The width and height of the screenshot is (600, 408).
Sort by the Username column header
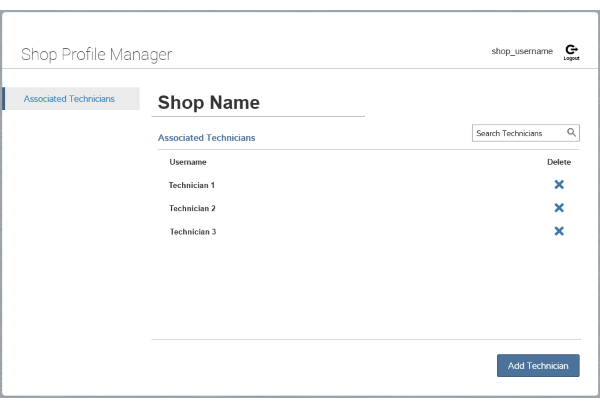(188, 162)
